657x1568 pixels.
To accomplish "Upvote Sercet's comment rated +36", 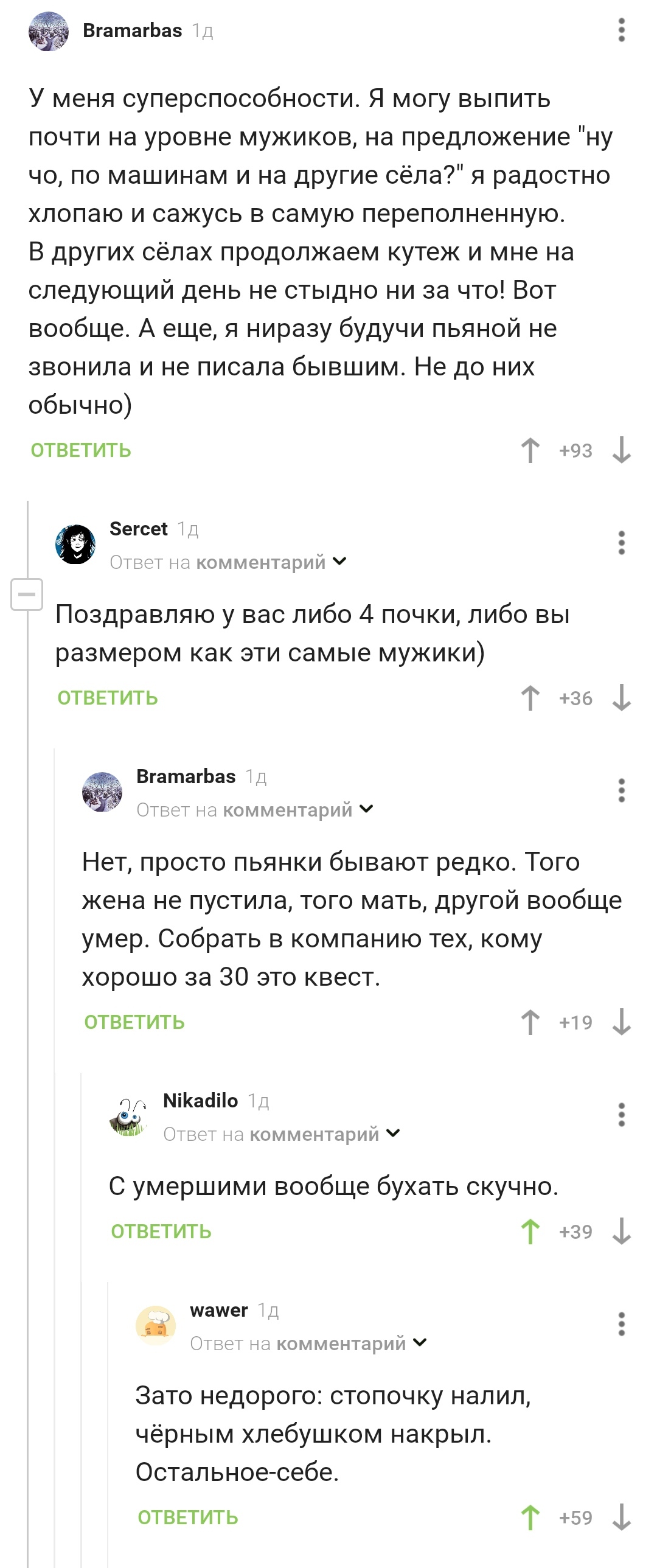I will pos(530,698).
